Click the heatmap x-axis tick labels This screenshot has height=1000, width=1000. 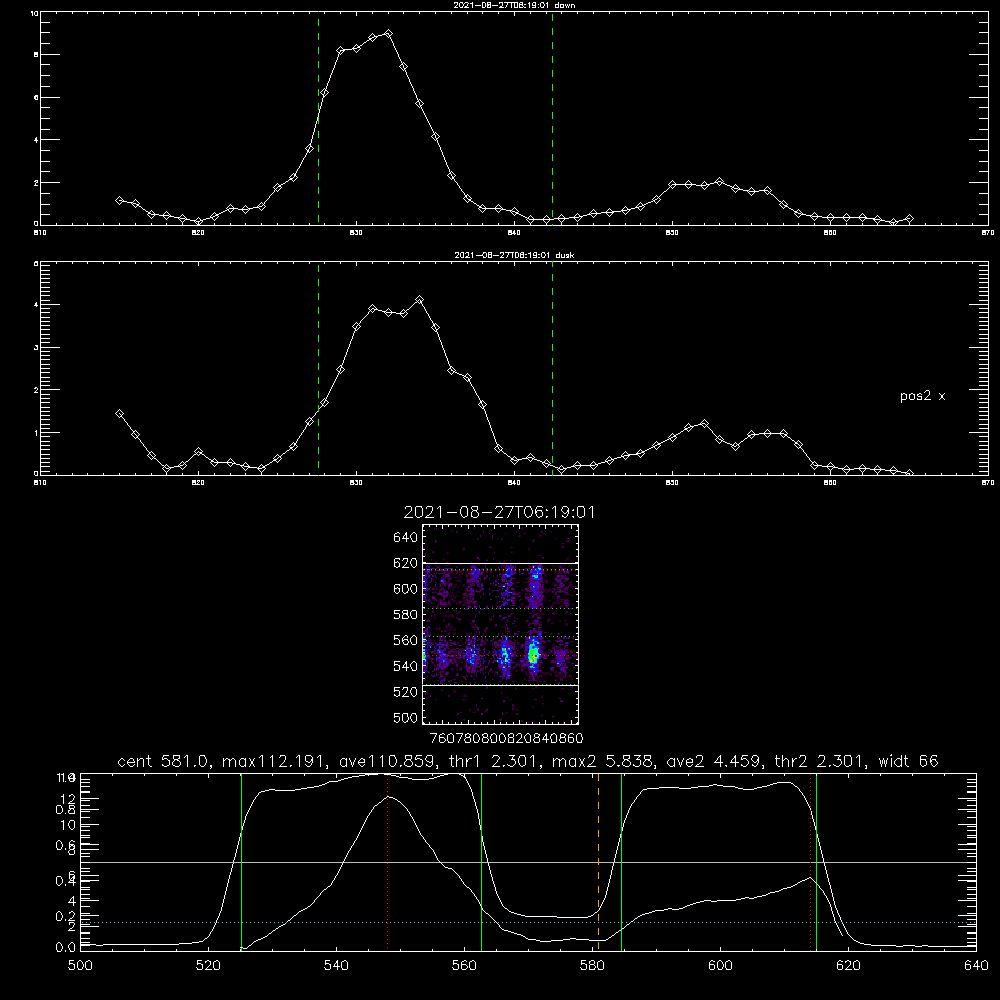click(x=506, y=738)
